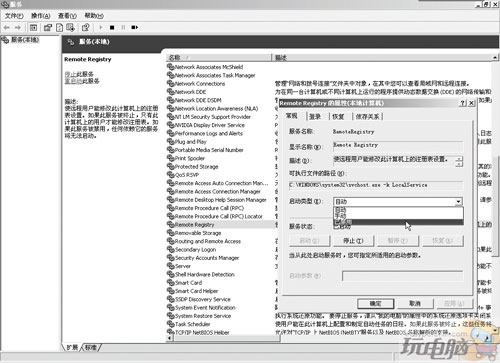The height and width of the screenshot is (363, 500).
Task: Choose the highlighted disabled startup option
Action: (x=398, y=222)
